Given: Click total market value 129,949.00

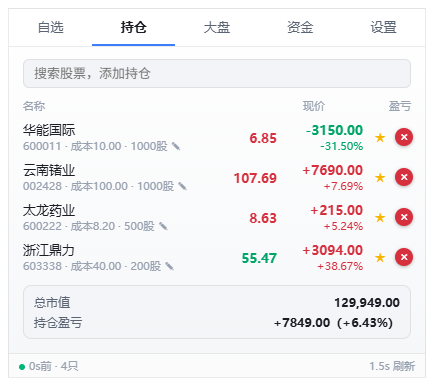Looking at the screenshot, I should pos(367,303).
